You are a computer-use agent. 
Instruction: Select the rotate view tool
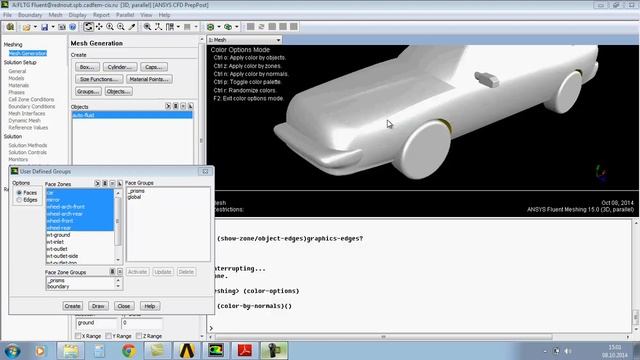coord(89,27)
